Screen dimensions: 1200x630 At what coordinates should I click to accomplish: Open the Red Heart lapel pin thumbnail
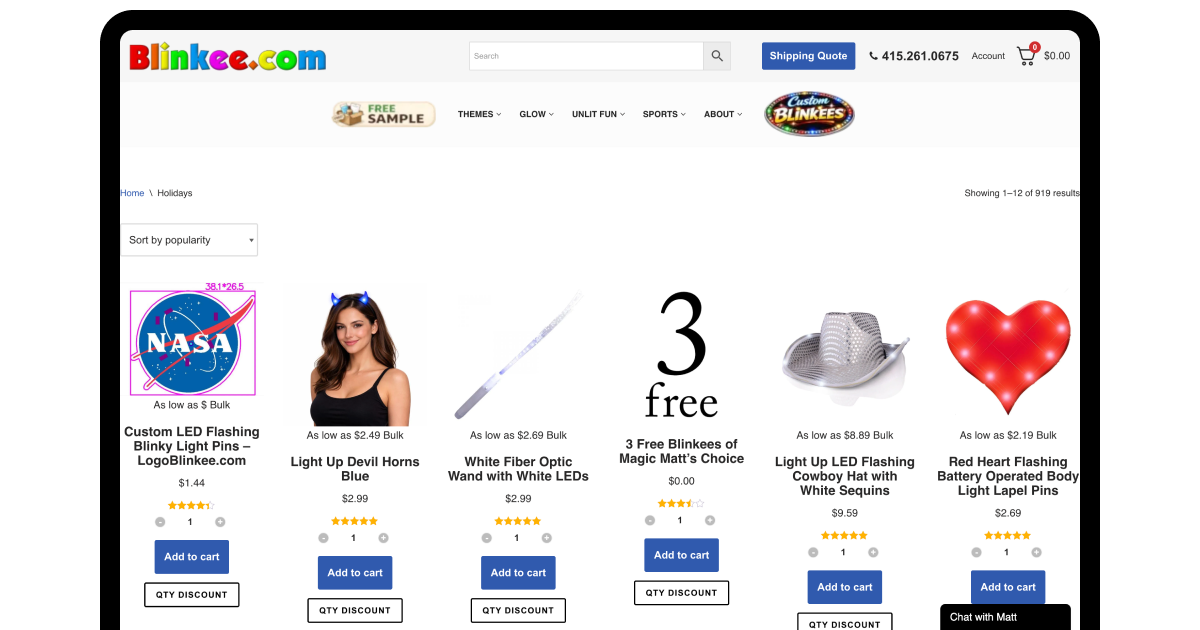tap(1008, 356)
